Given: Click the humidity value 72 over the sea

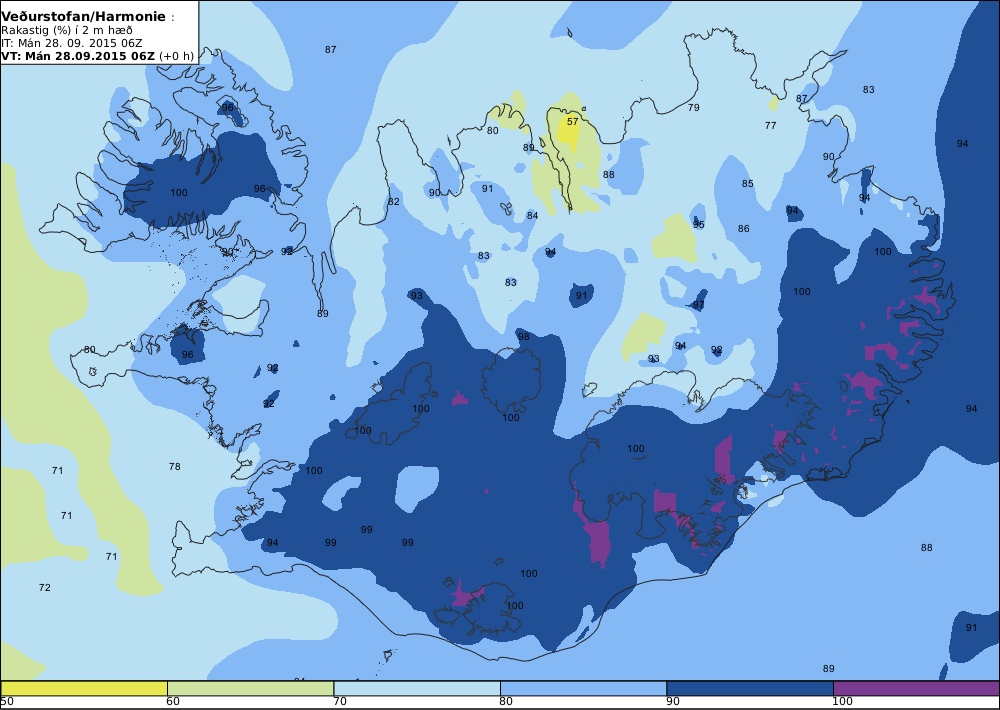Looking at the screenshot, I should tap(45, 588).
